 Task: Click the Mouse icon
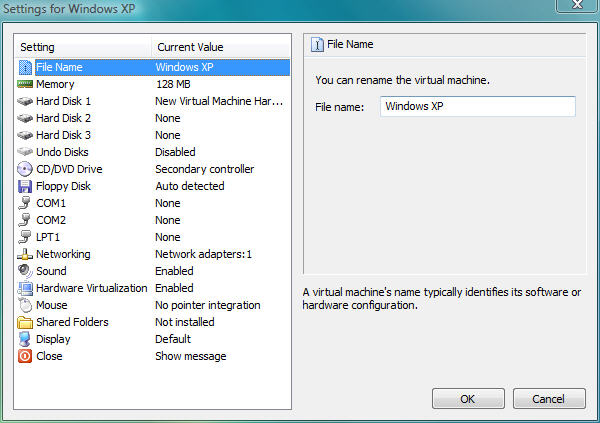click(x=25, y=305)
